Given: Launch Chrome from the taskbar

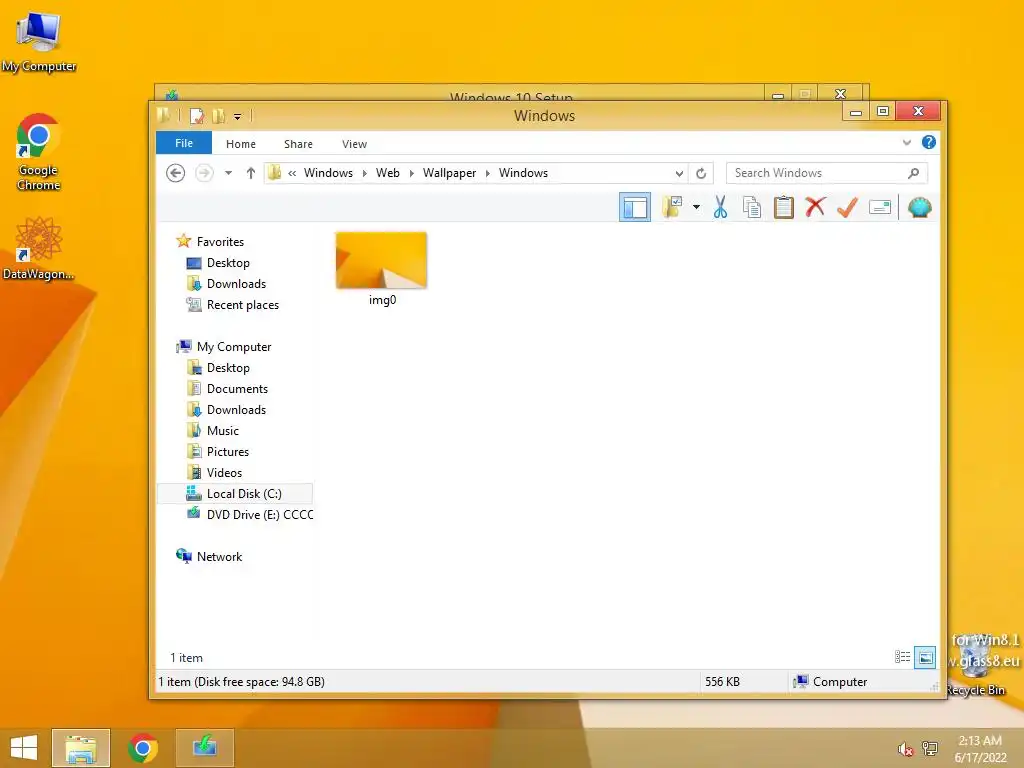Looking at the screenshot, I should coord(143,748).
